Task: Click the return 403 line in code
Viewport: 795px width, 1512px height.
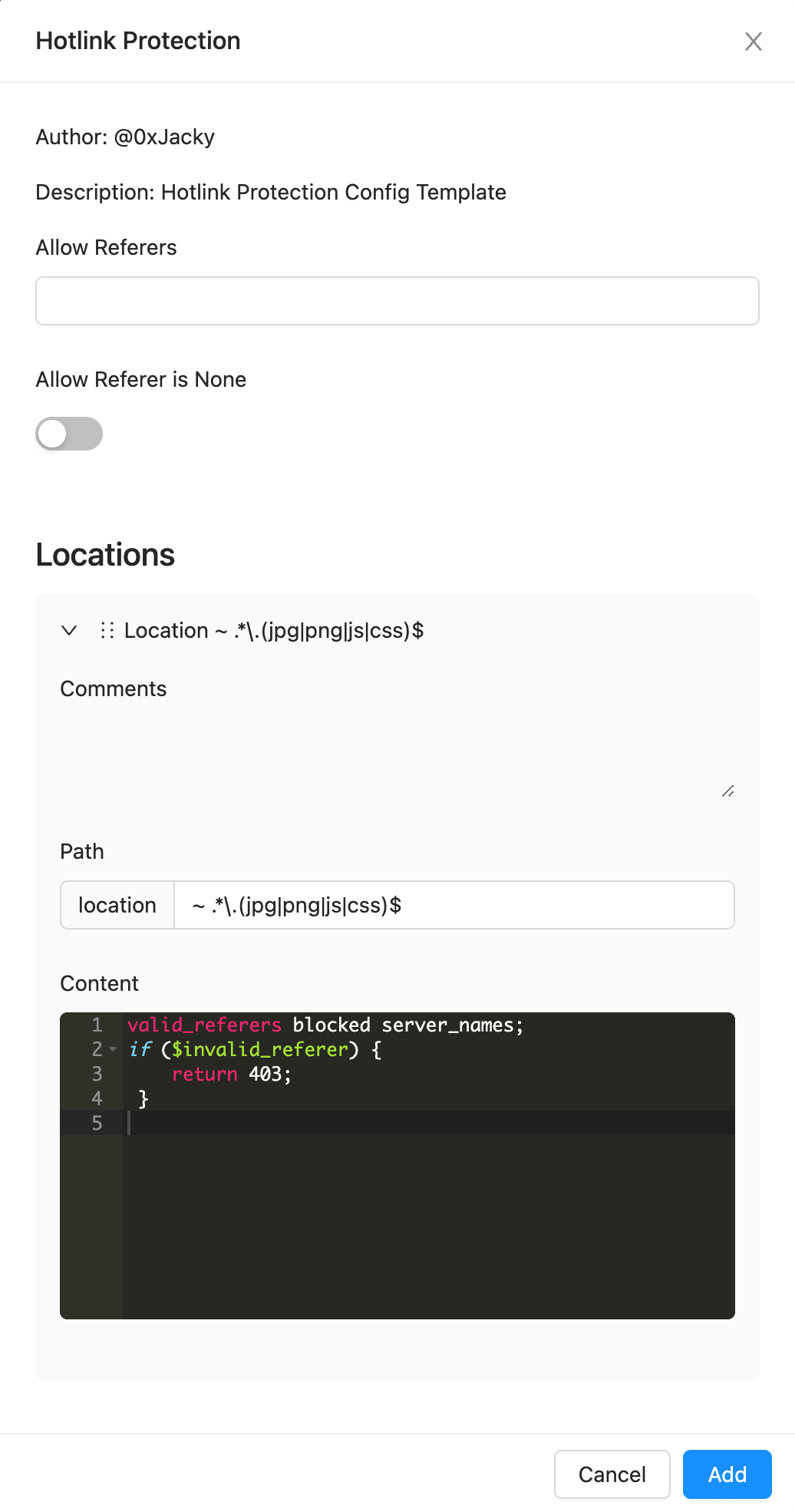Action: point(231,1075)
